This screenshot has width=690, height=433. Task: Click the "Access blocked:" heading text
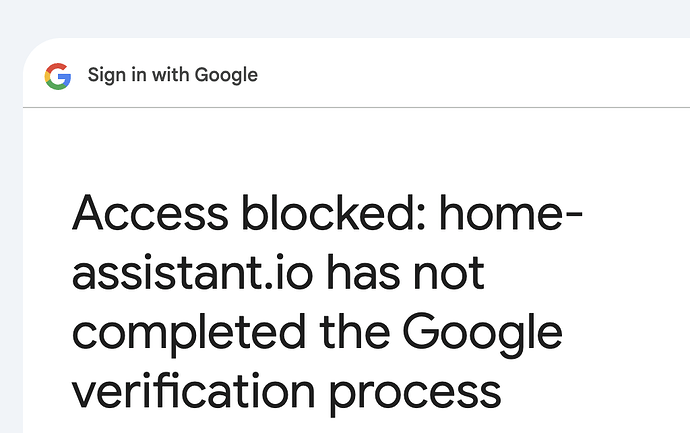pos(248,215)
